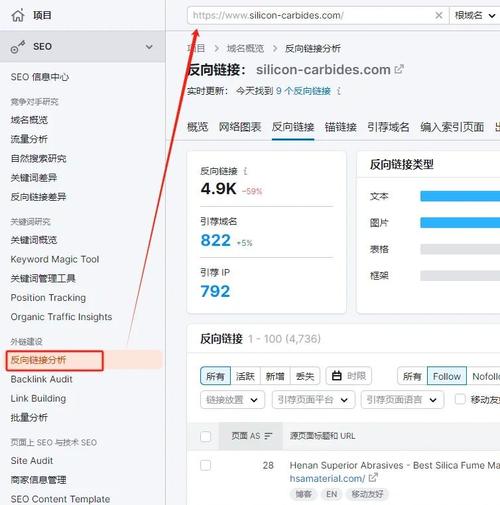The image size is (500, 505).
Task: Click the 822 引荐域名 value
Action: (215, 240)
